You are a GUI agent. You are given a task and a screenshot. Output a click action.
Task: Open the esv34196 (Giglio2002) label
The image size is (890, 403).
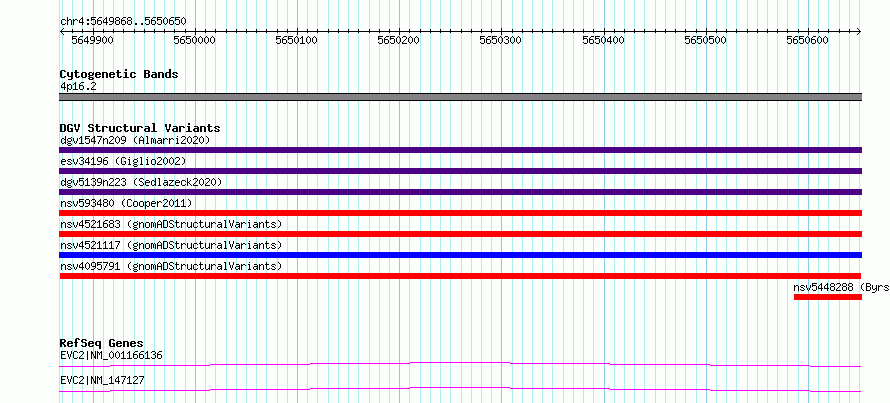point(123,161)
